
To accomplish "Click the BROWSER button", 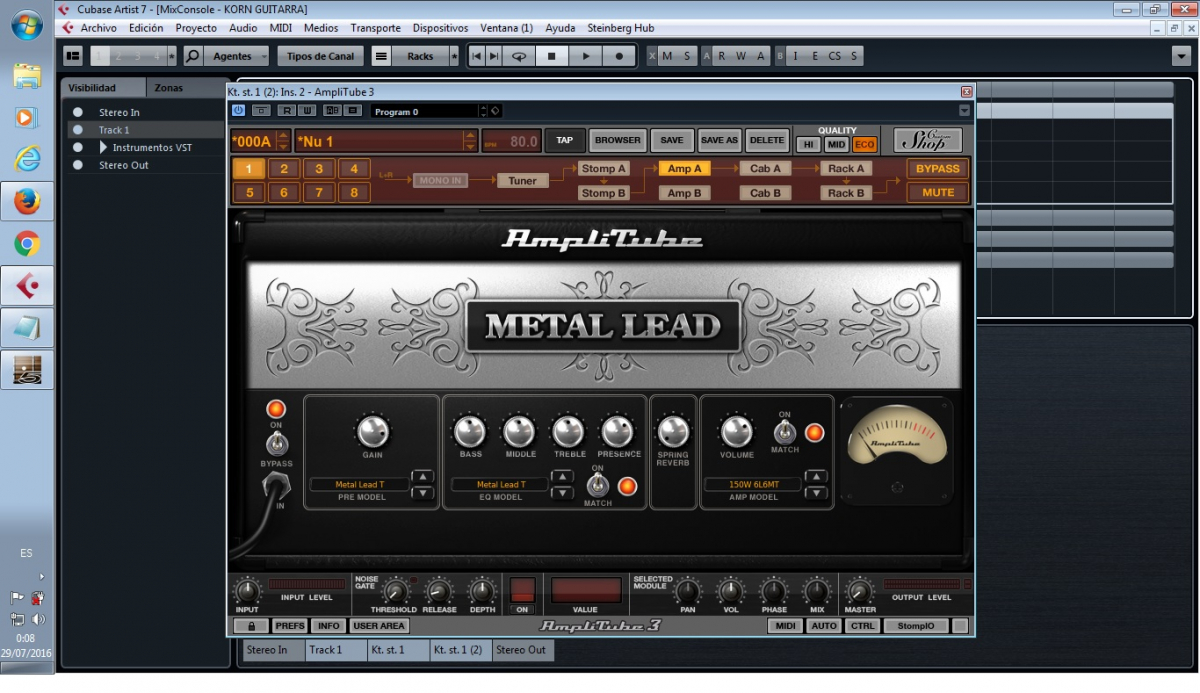I will [x=617, y=141].
